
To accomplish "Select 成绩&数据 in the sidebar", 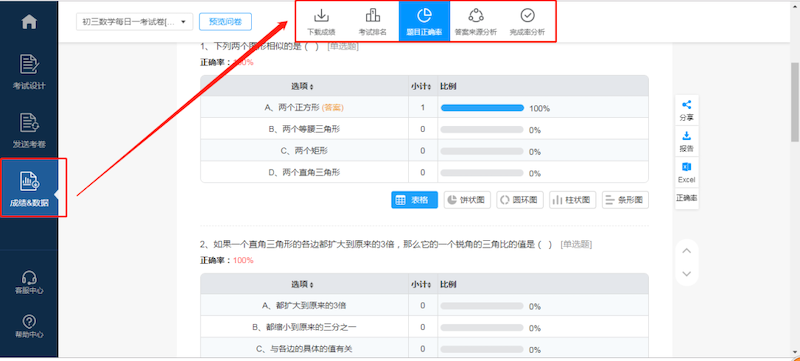I will [x=29, y=188].
